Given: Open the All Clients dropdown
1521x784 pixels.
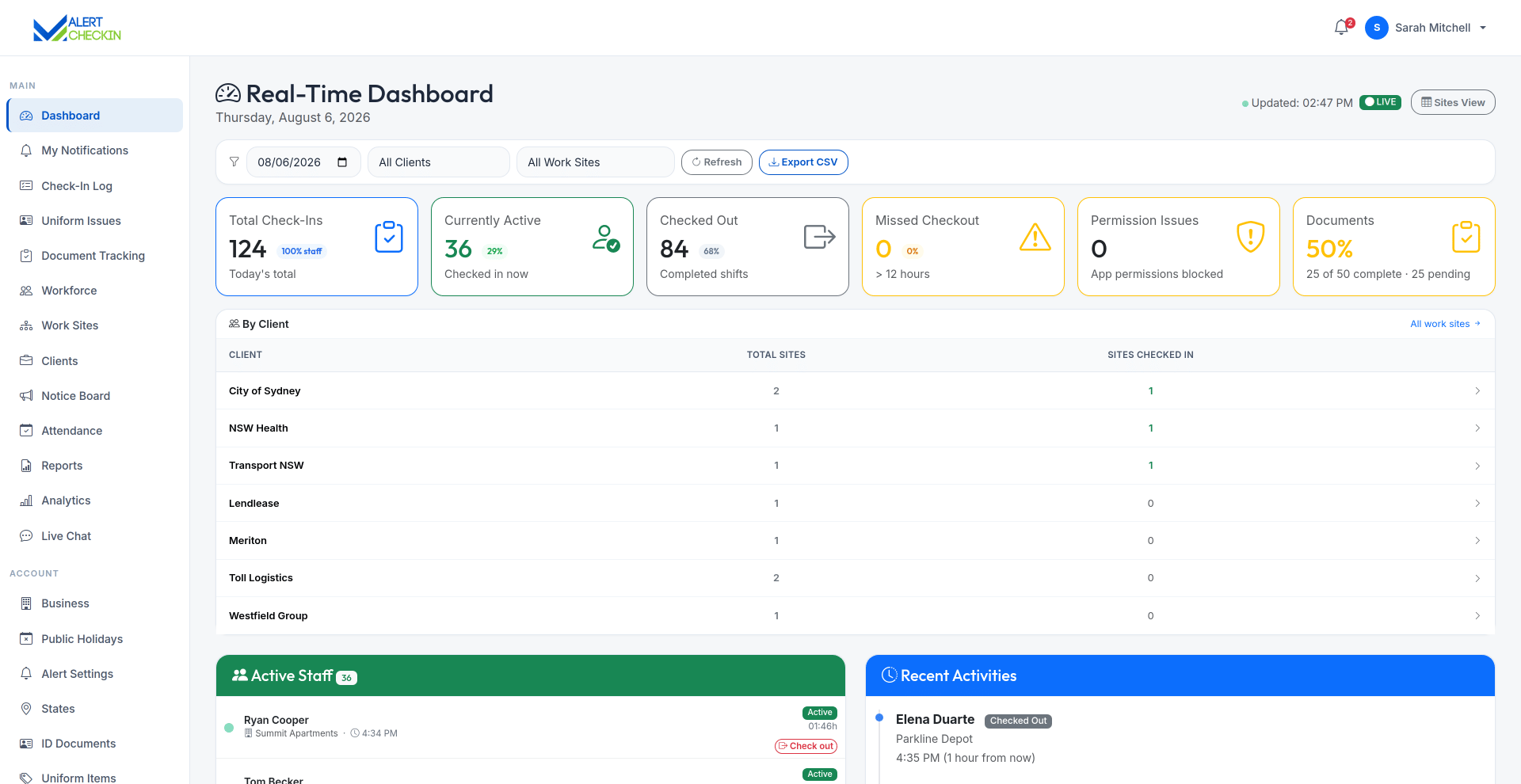Looking at the screenshot, I should 439,162.
